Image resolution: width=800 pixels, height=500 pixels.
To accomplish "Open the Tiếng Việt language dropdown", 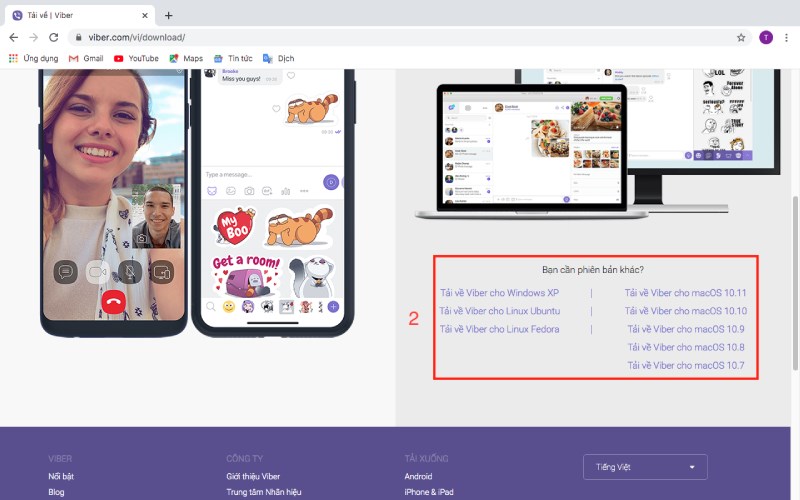I will (645, 467).
